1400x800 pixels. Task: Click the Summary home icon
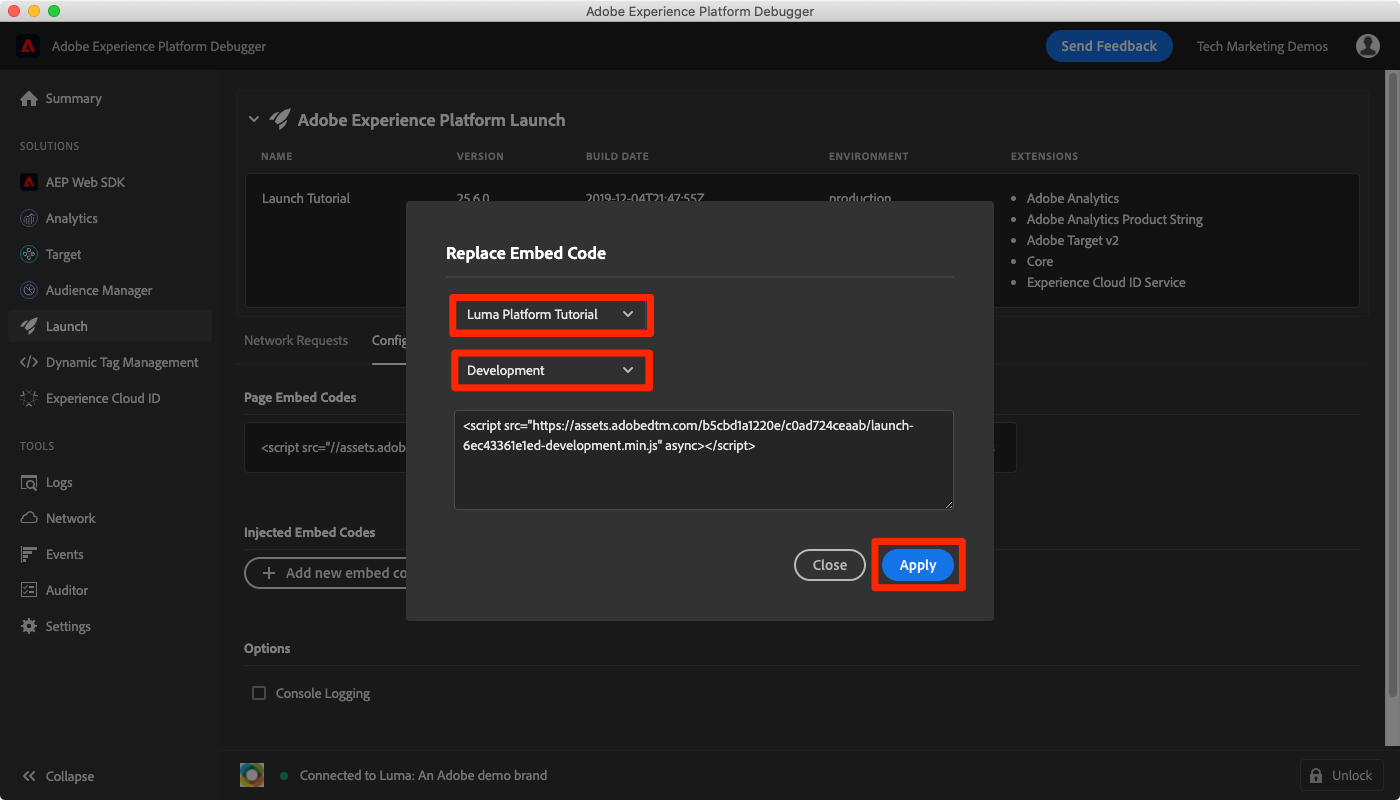(x=29, y=98)
